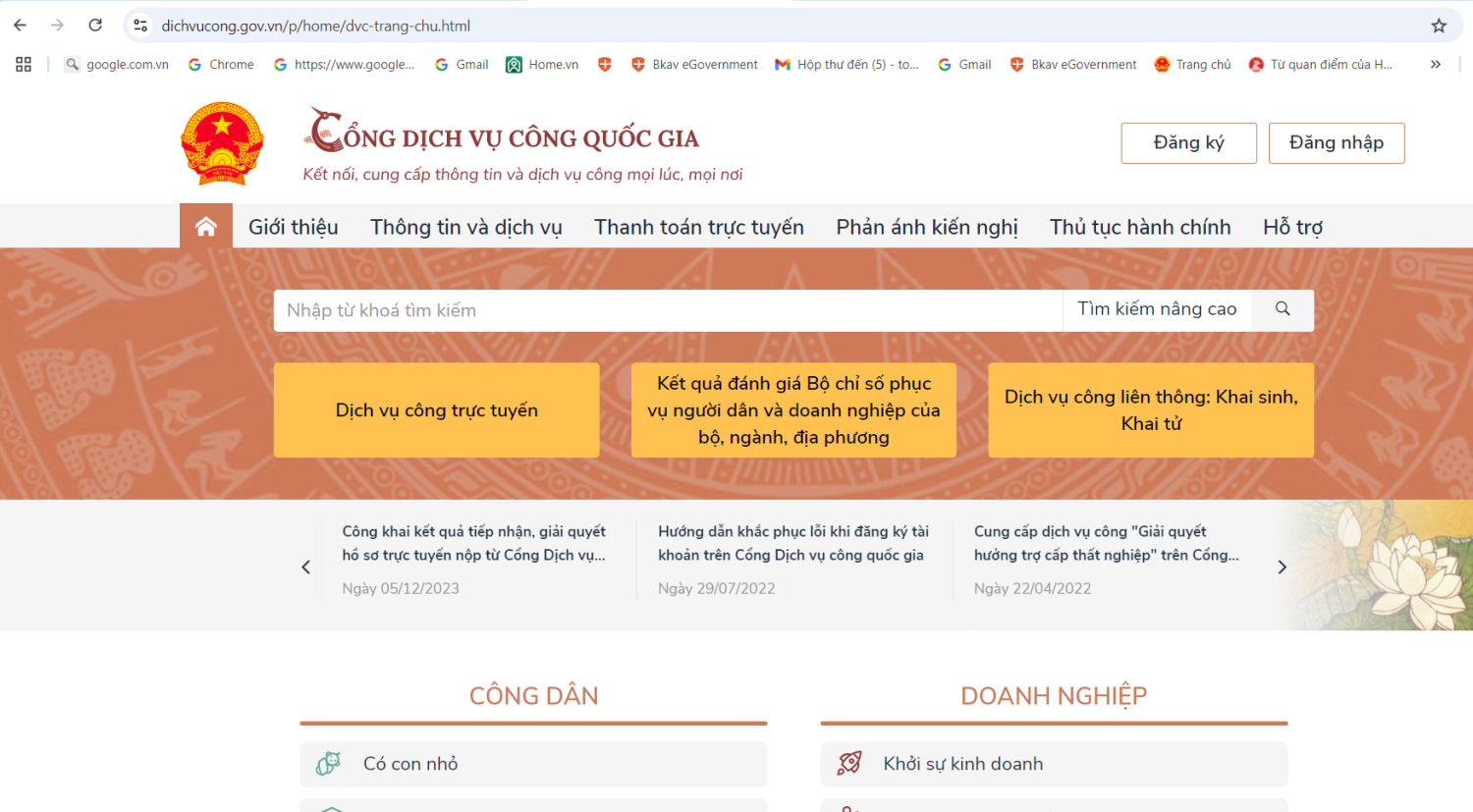The image size is (1473, 812).
Task: Show more bookmarks with double chevron
Action: pyautogui.click(x=1436, y=64)
